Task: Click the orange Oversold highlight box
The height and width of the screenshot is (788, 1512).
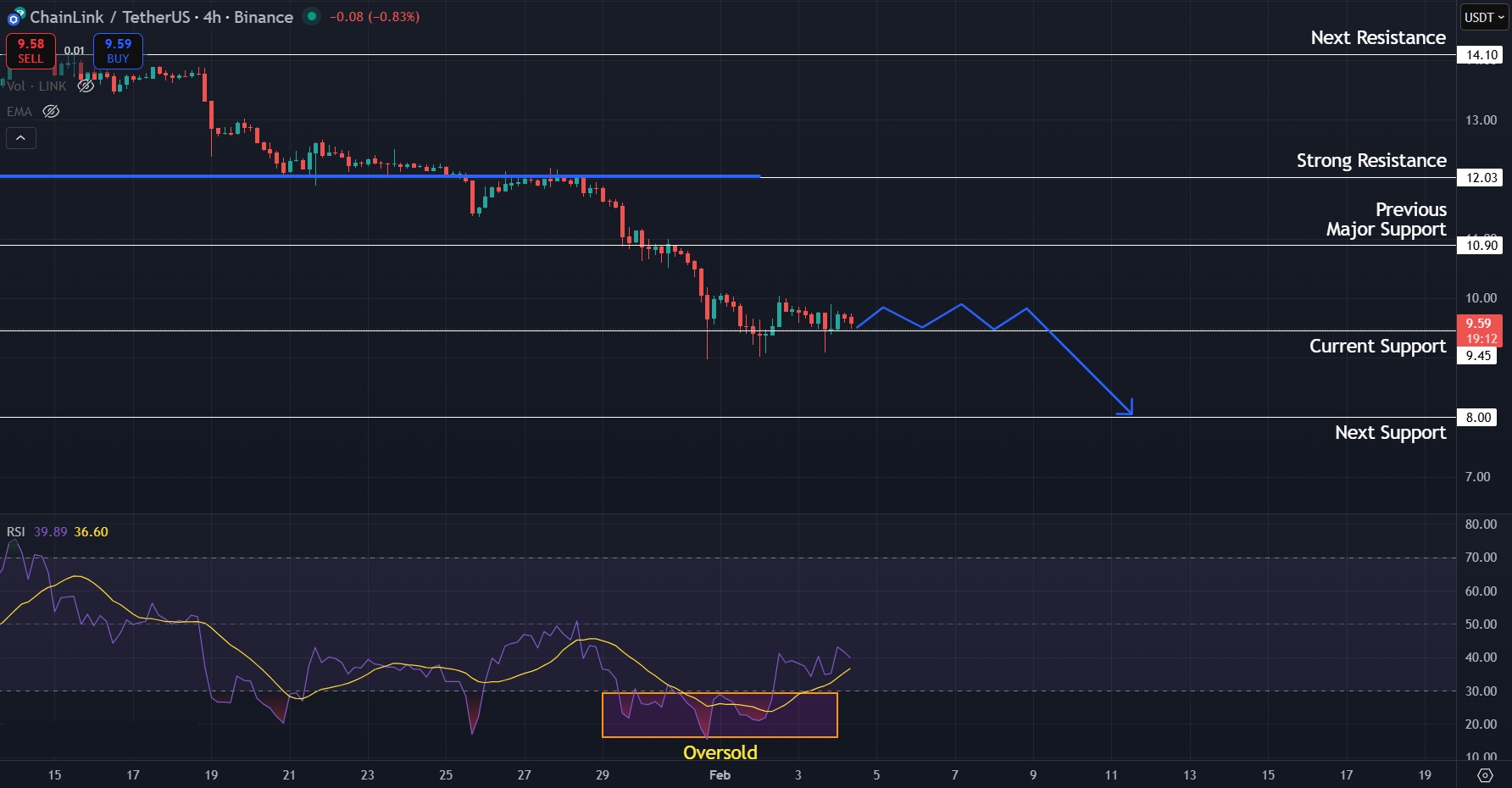Action: pos(720,713)
